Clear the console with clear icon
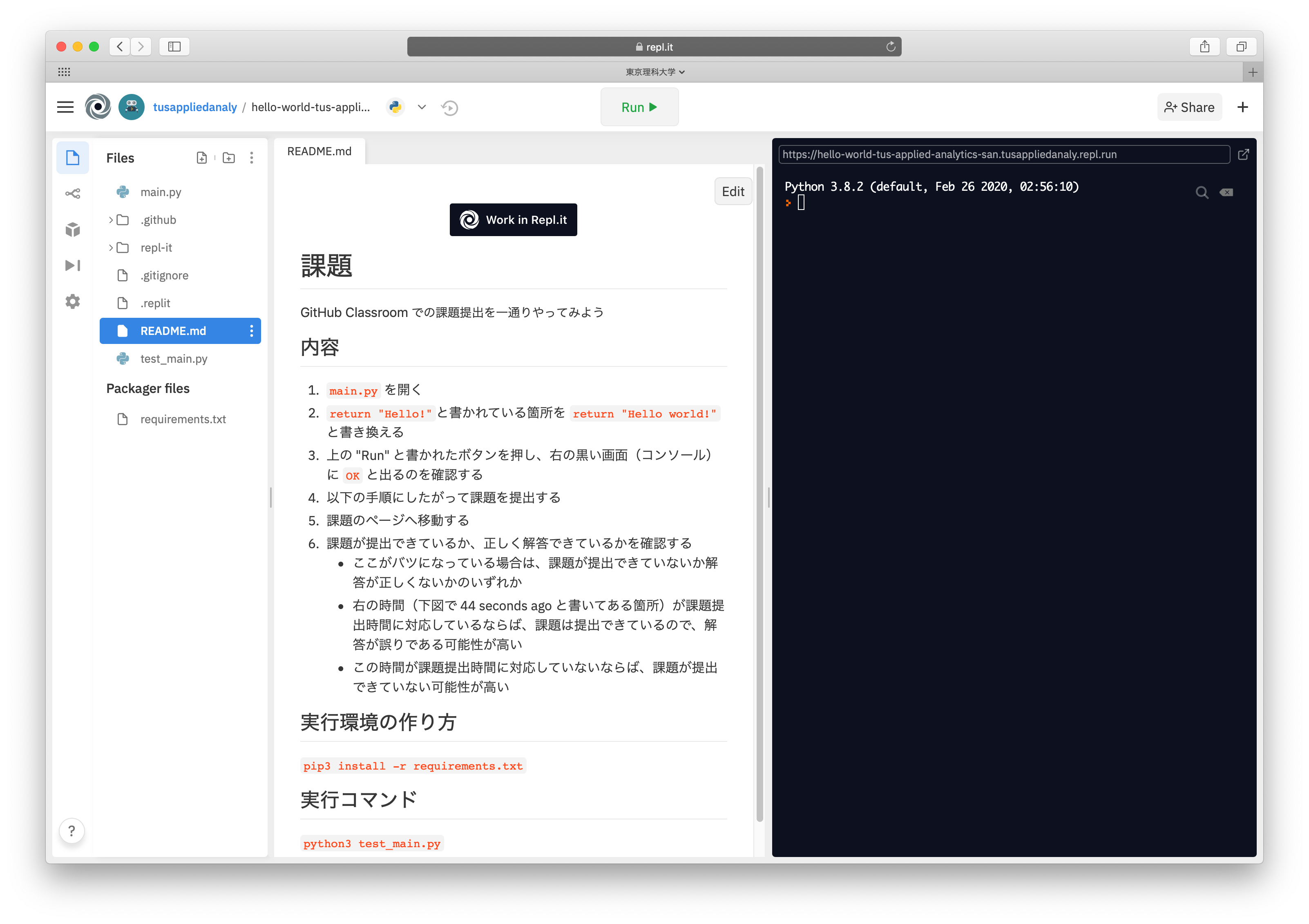This screenshot has width=1309, height=924. coord(1226,193)
